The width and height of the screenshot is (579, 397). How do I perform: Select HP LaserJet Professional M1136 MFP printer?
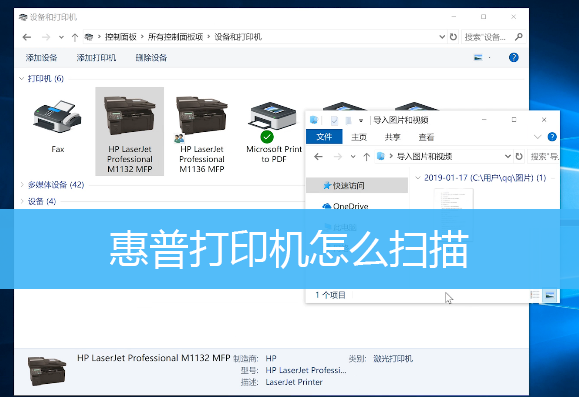(202, 131)
